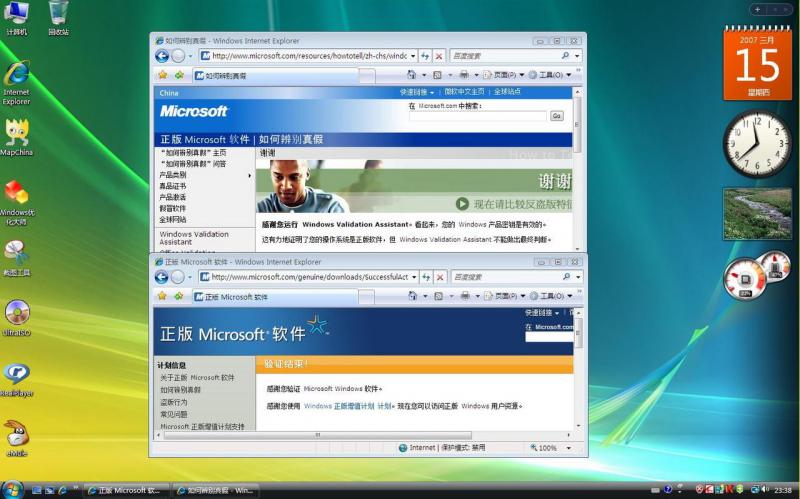Click search magnifier in upper IE window

click(565, 55)
